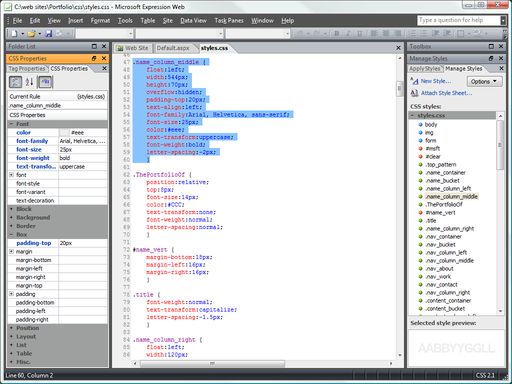This screenshot has width=512, height=384.
Task: Open the Font combo box dropdown
Action: 220,33
